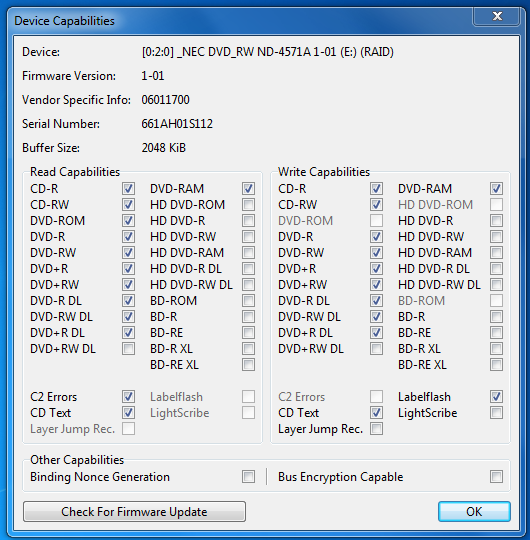Toggle DVD-R checkbox under Write Capabilities

(x=376, y=237)
